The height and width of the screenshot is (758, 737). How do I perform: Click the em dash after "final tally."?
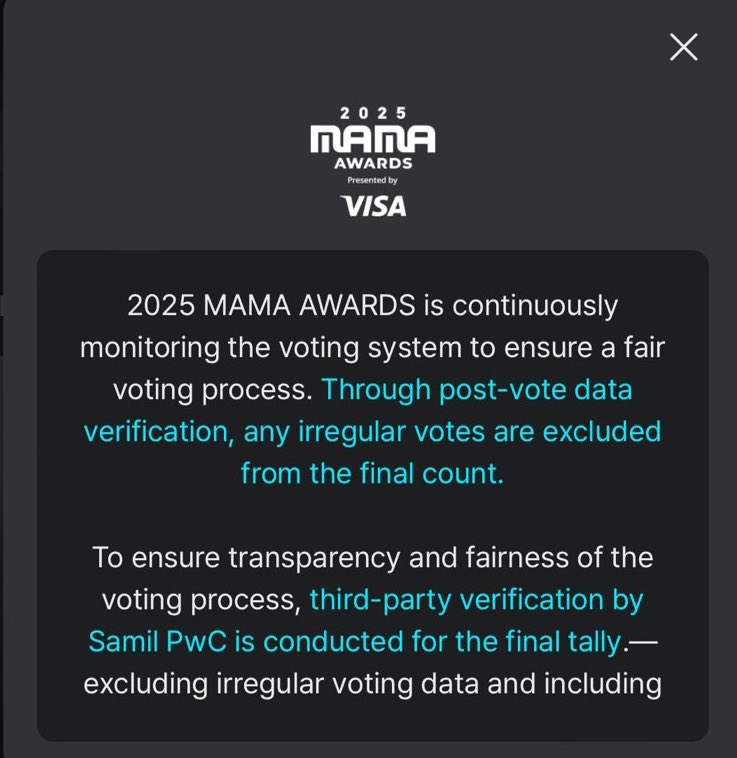pos(645,641)
